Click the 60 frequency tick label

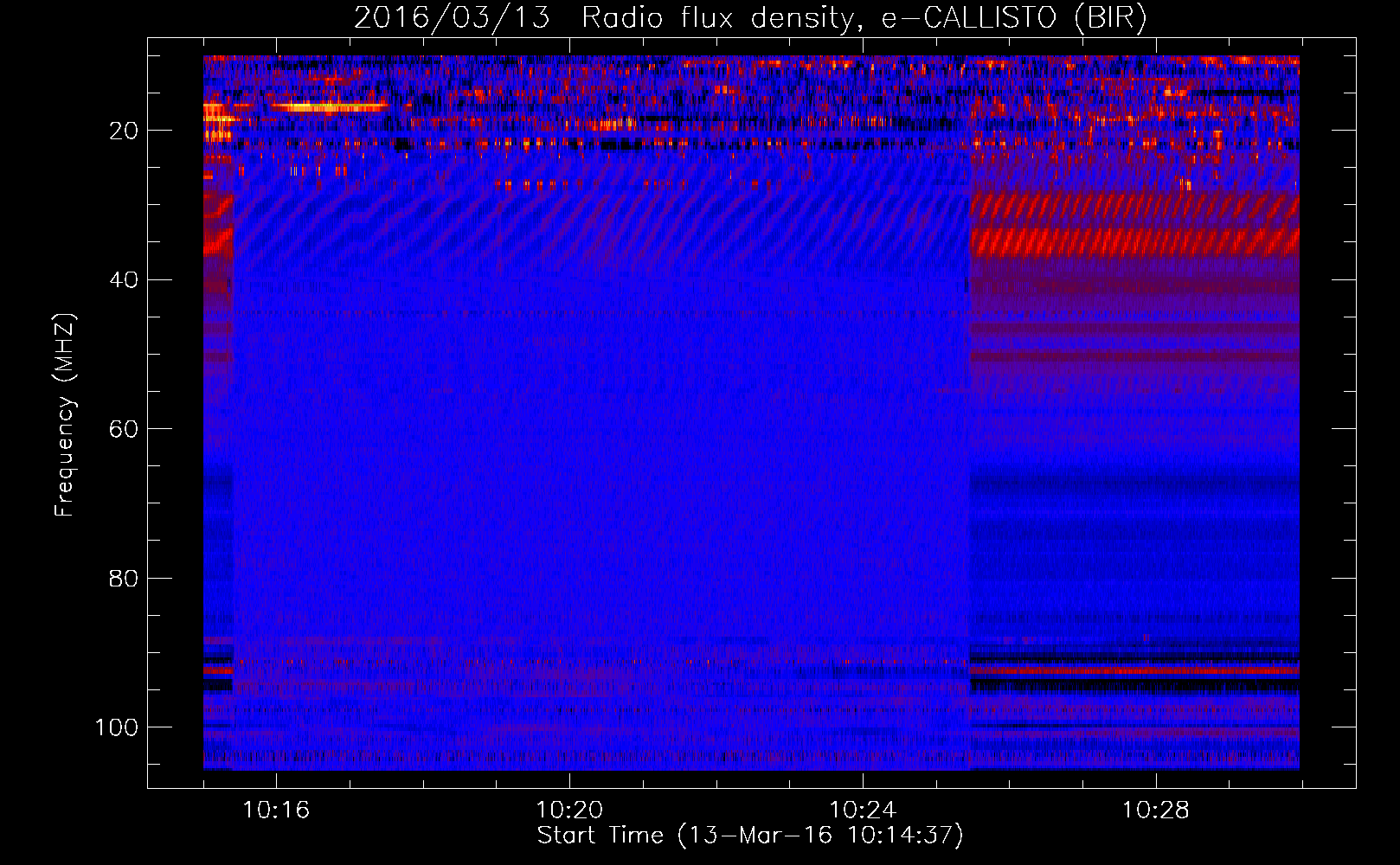(124, 429)
